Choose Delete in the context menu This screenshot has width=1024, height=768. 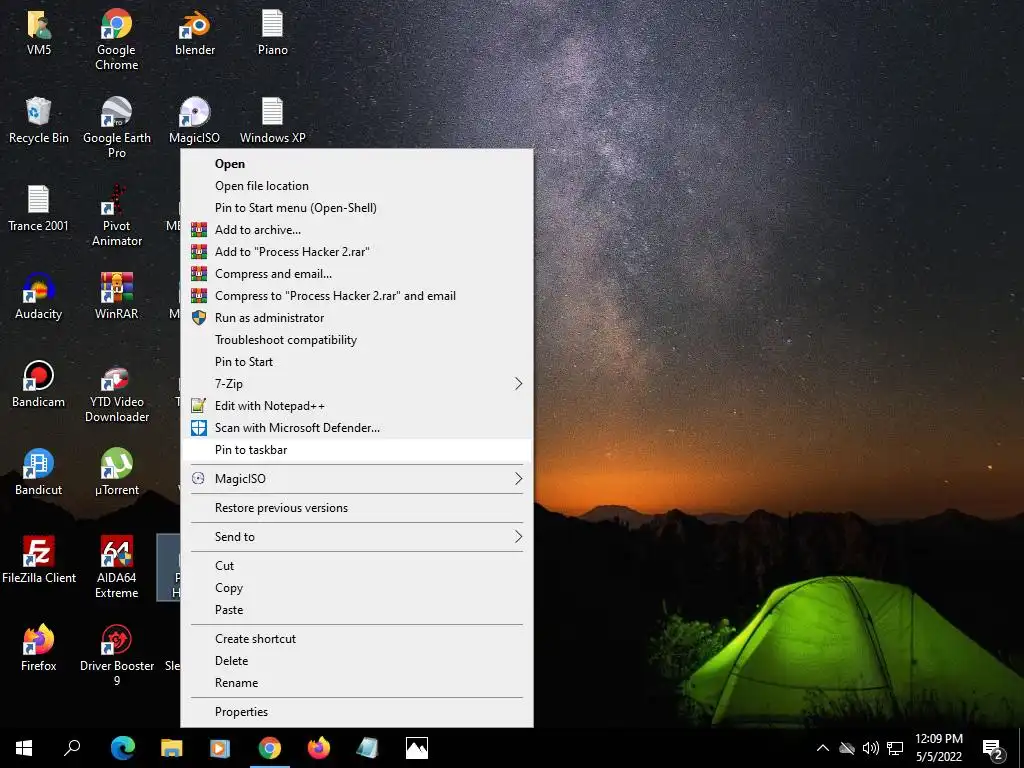[357, 661]
